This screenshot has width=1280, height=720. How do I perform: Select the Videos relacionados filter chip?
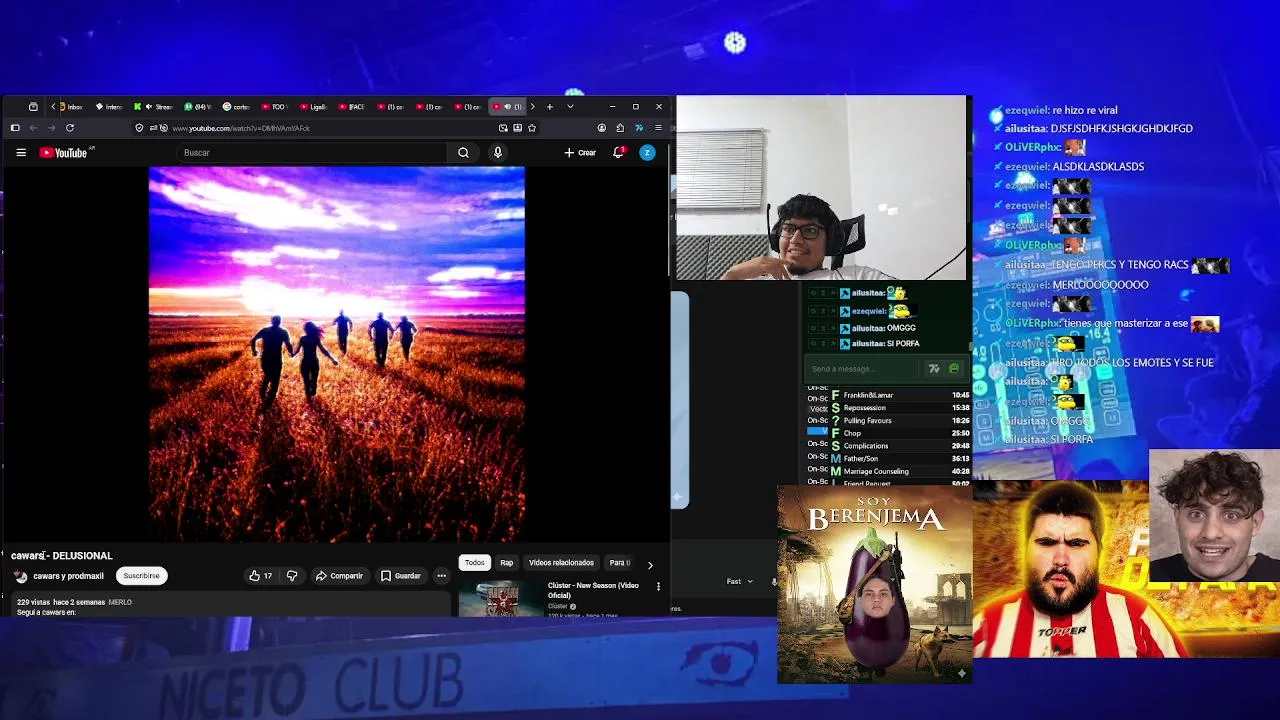(561, 563)
